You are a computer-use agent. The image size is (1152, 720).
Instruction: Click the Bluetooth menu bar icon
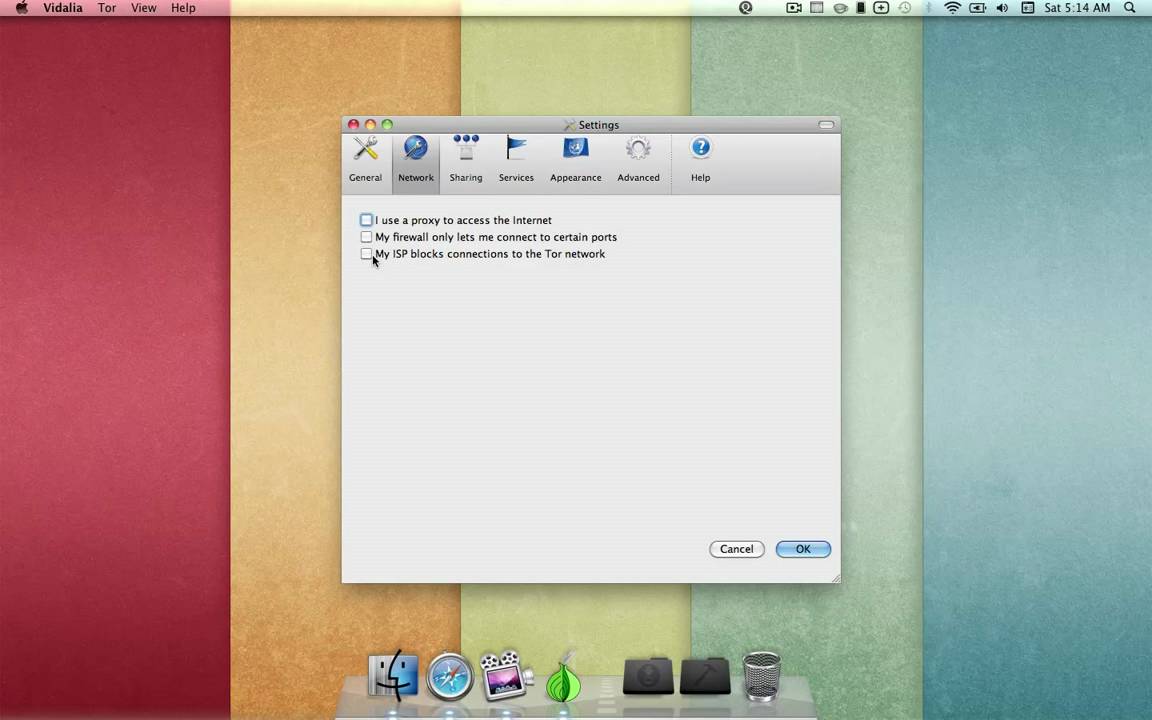928,8
